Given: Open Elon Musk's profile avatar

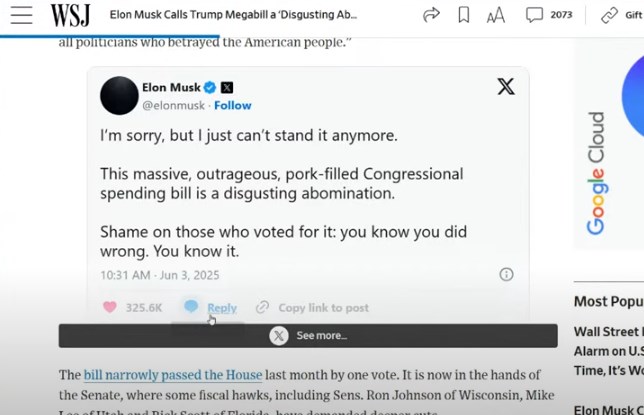Looking at the screenshot, I should pos(119,95).
